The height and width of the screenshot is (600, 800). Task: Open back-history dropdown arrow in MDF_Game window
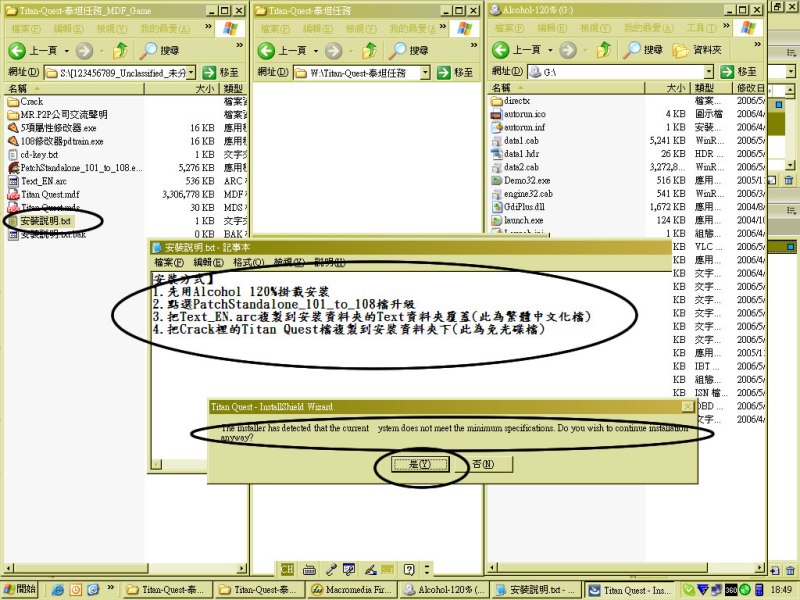click(66, 51)
